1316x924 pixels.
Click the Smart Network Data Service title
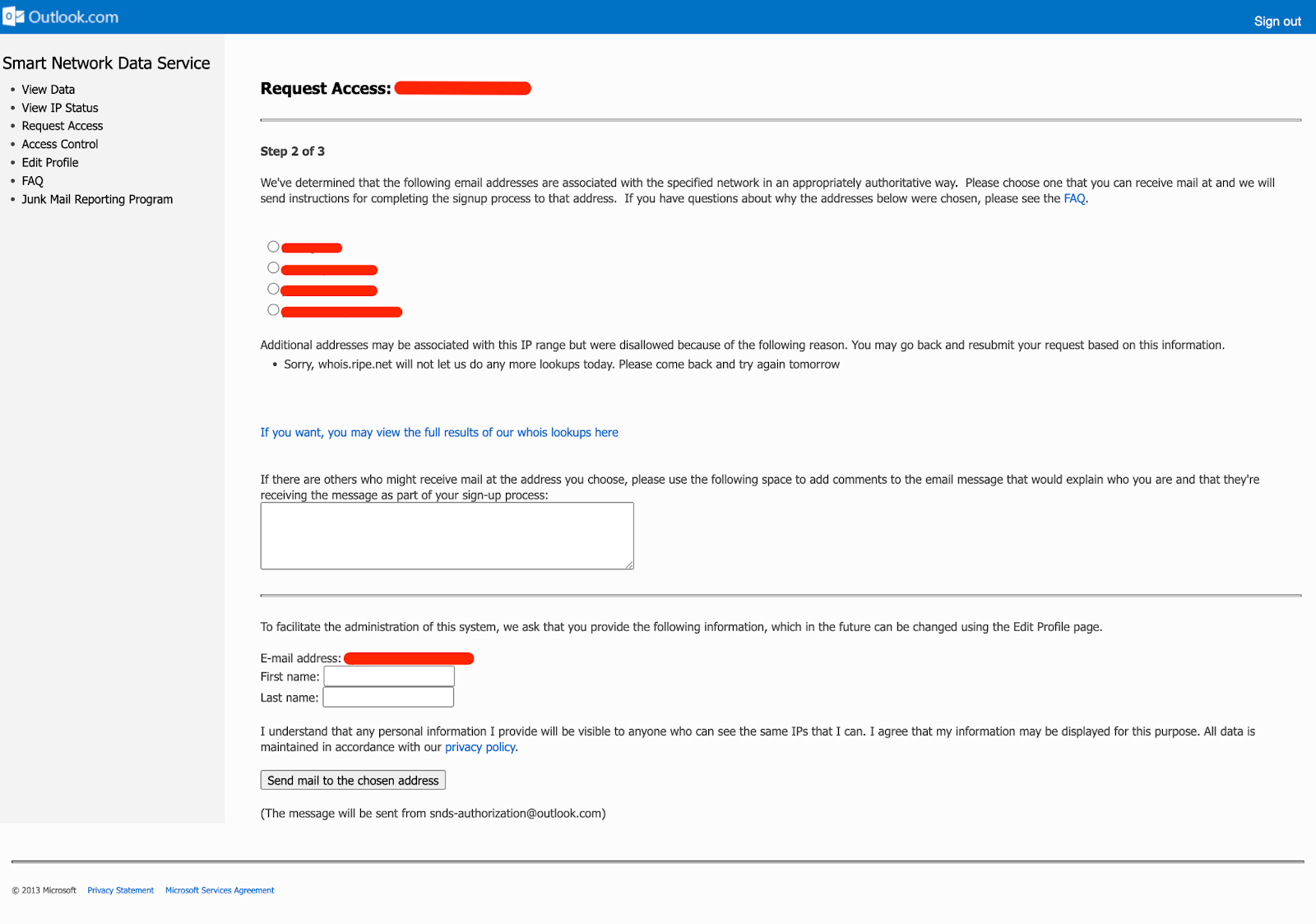pyautogui.click(x=106, y=63)
